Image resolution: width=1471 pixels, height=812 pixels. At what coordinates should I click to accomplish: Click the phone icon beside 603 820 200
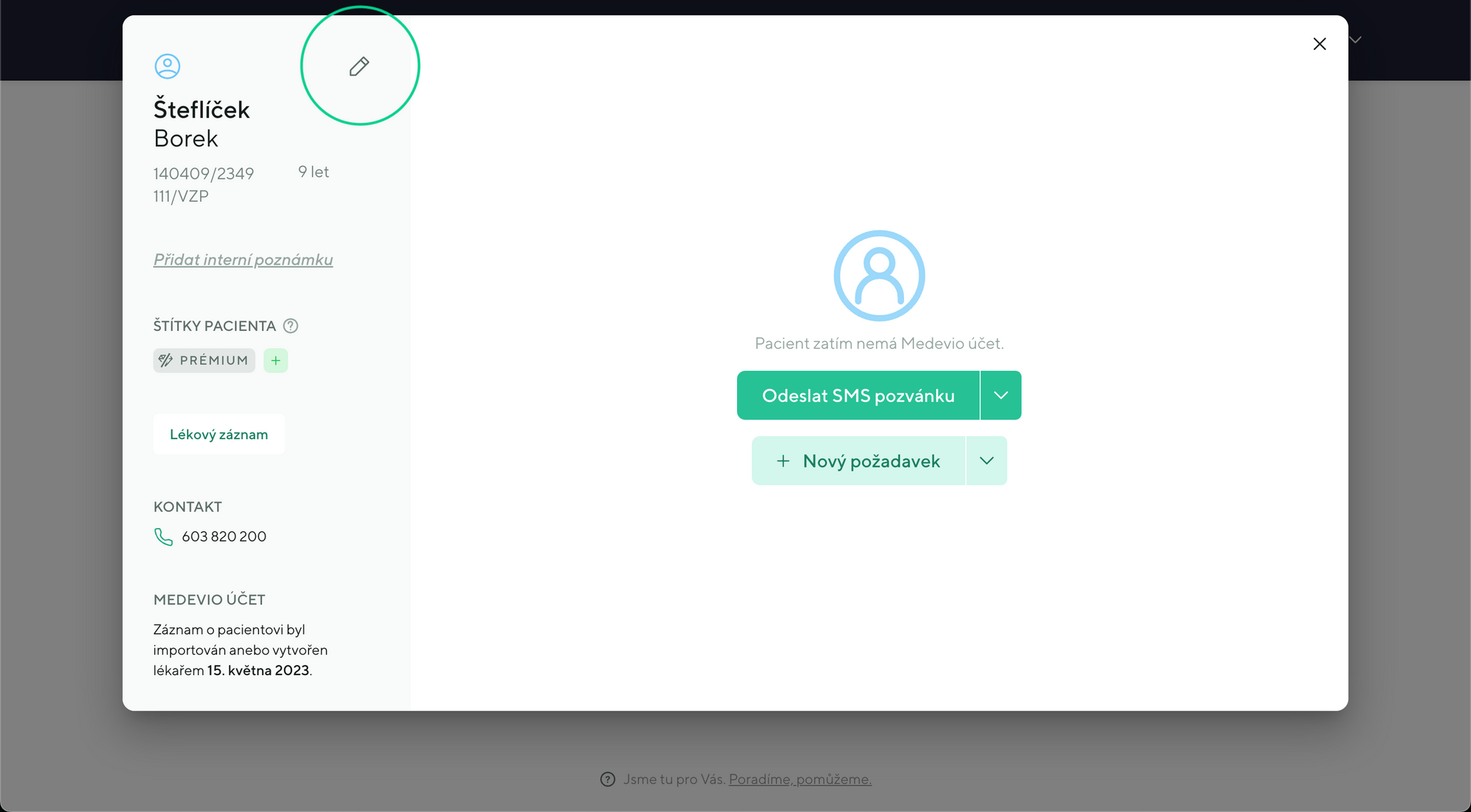coord(163,537)
